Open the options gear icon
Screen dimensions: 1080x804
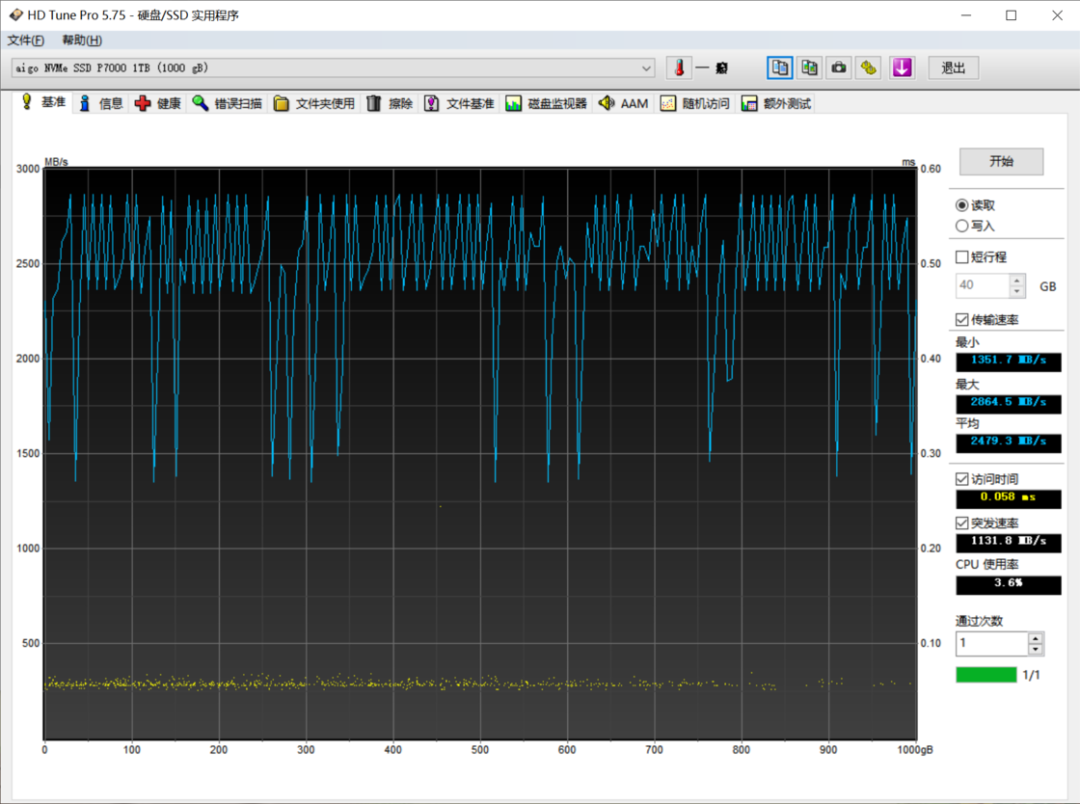[869, 68]
